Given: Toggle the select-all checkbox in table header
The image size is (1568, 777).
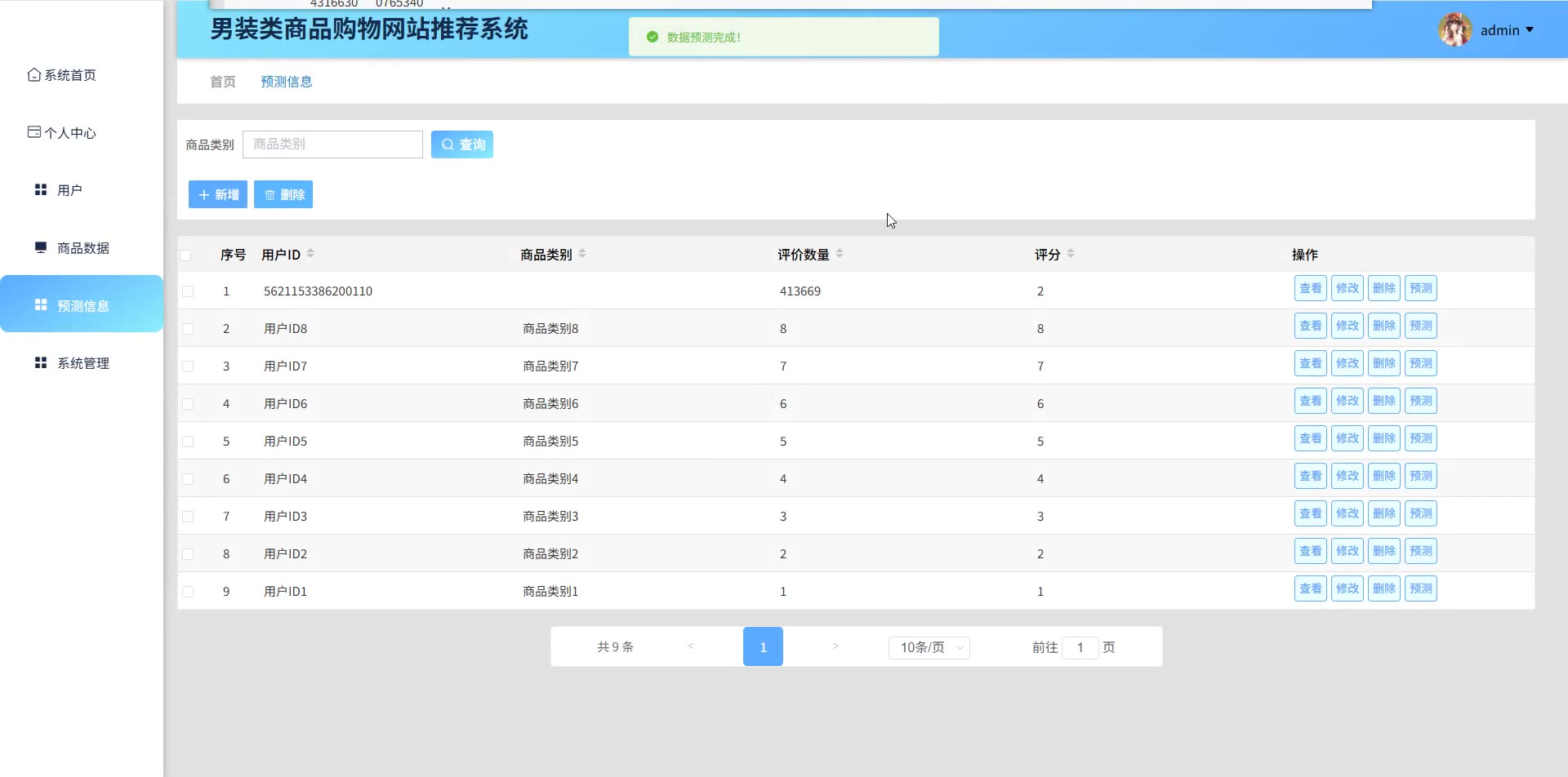Looking at the screenshot, I should [x=186, y=255].
